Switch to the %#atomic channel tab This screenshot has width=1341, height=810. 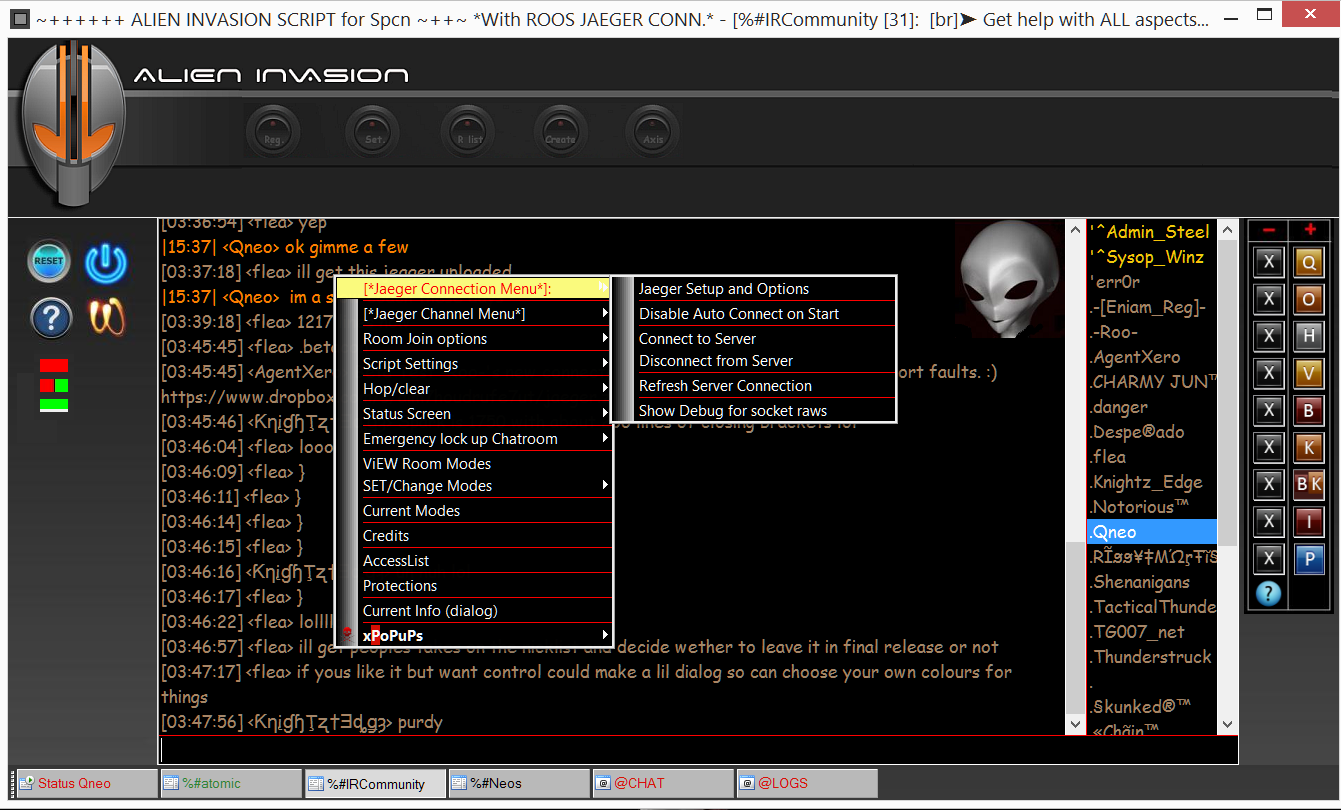pyautogui.click(x=231, y=784)
